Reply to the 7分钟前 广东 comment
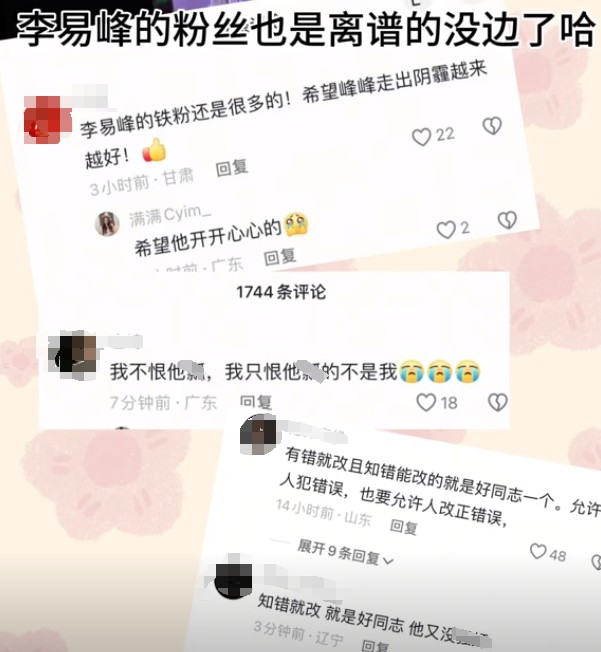601x652 pixels. pyautogui.click(x=256, y=402)
